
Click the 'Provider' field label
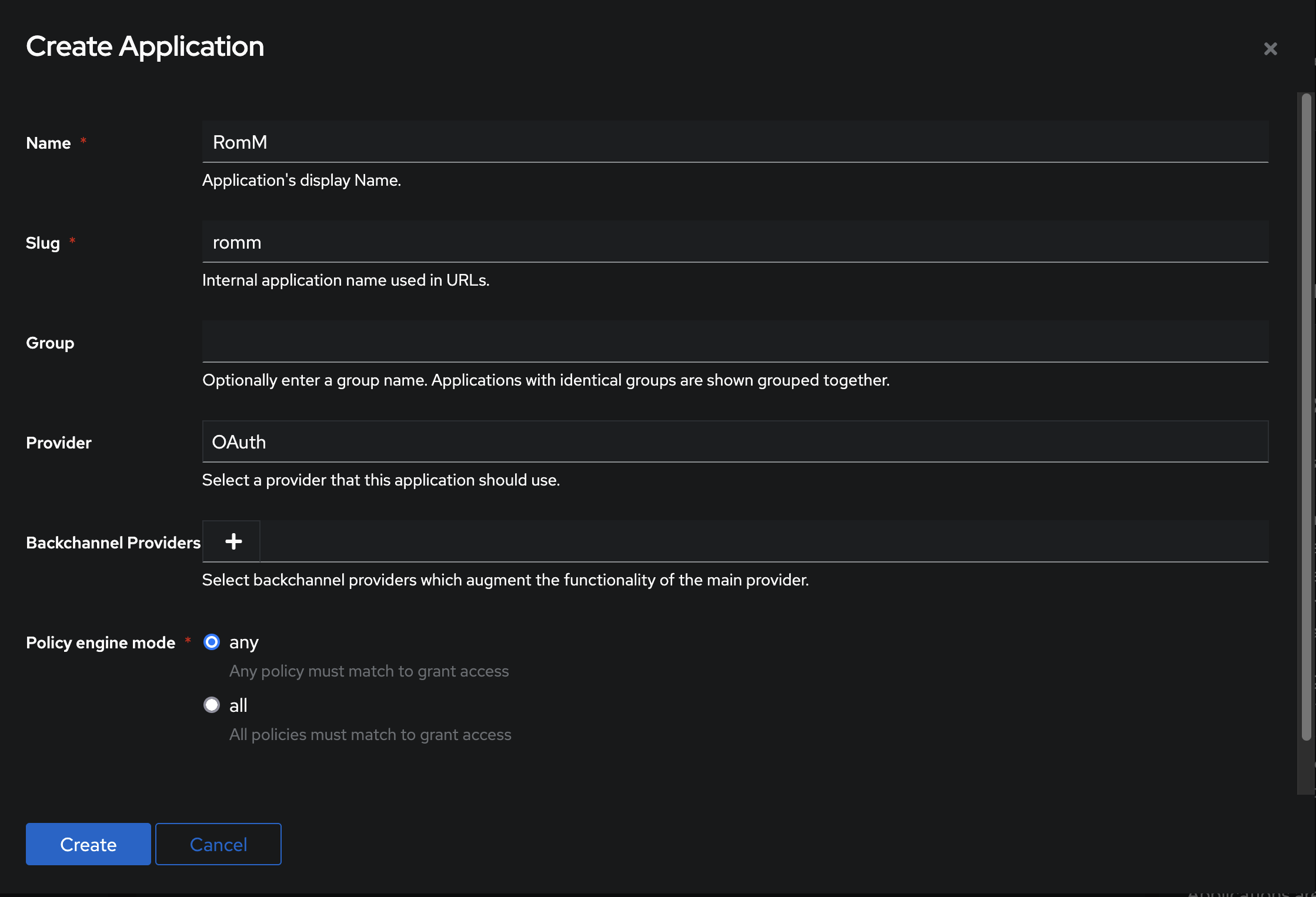click(59, 443)
